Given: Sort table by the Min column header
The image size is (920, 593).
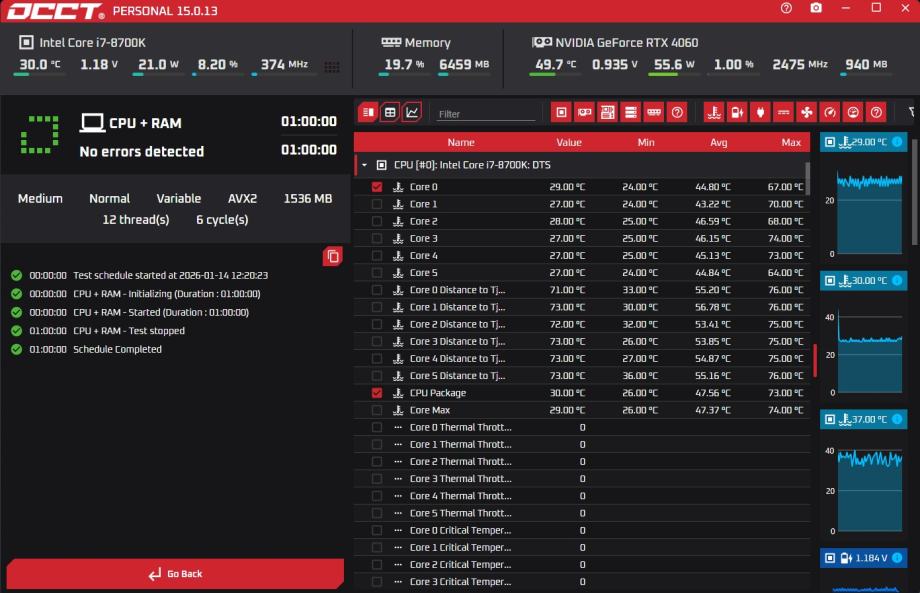Looking at the screenshot, I should pos(645,142).
